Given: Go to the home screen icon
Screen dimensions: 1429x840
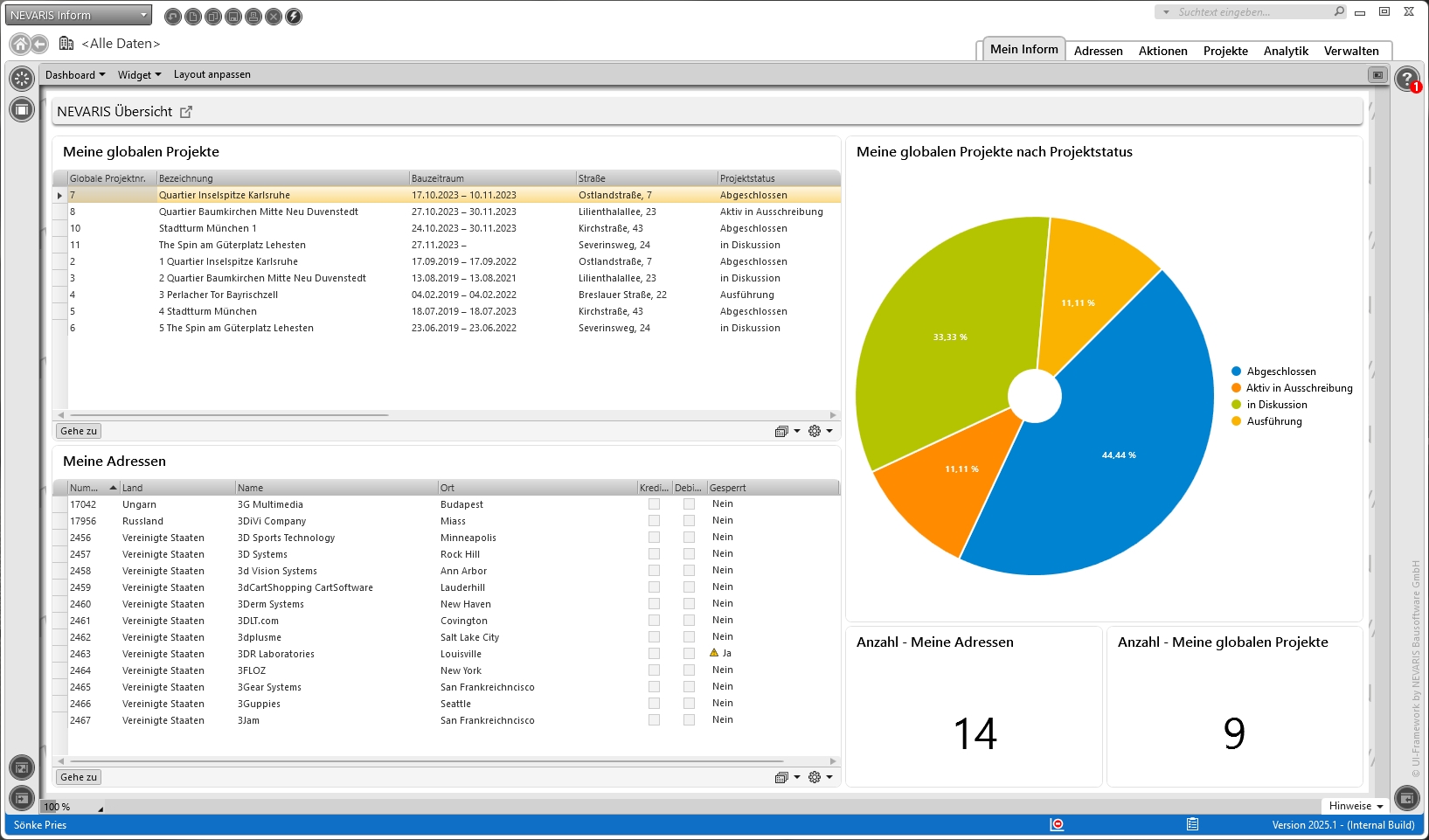Looking at the screenshot, I should coord(20,44).
